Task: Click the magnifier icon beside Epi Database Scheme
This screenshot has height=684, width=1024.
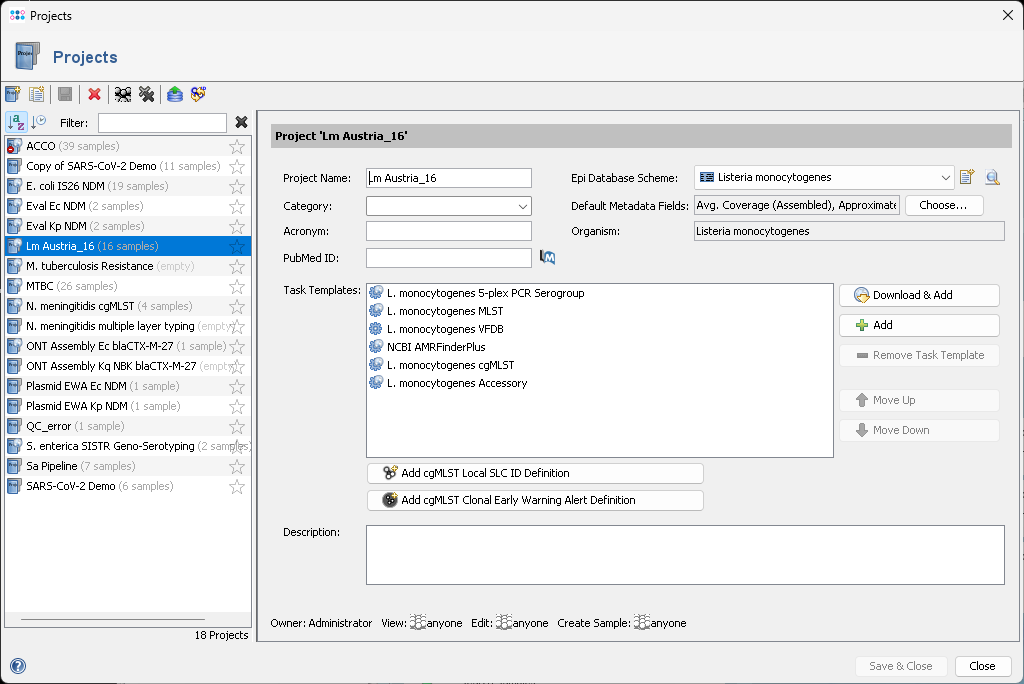Action: click(992, 178)
